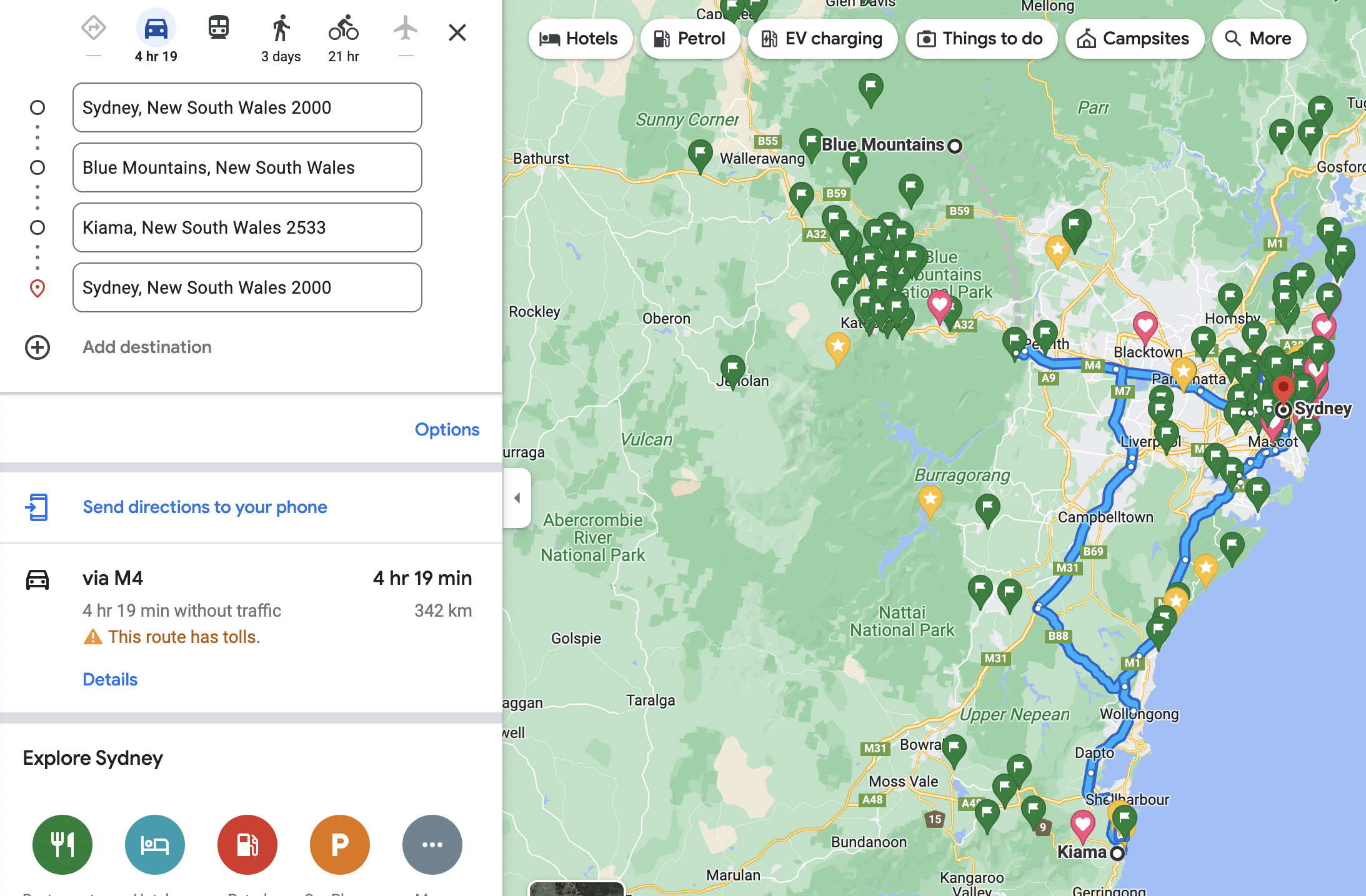Viewport: 1366px width, 896px height.
Task: Click the Add destination plus icon
Action: [x=37, y=347]
